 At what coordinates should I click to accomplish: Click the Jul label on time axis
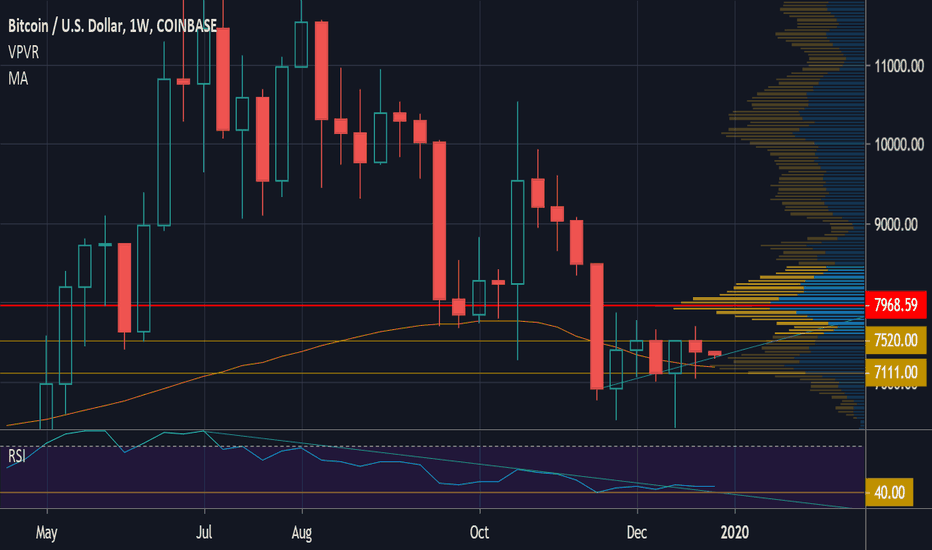204,532
